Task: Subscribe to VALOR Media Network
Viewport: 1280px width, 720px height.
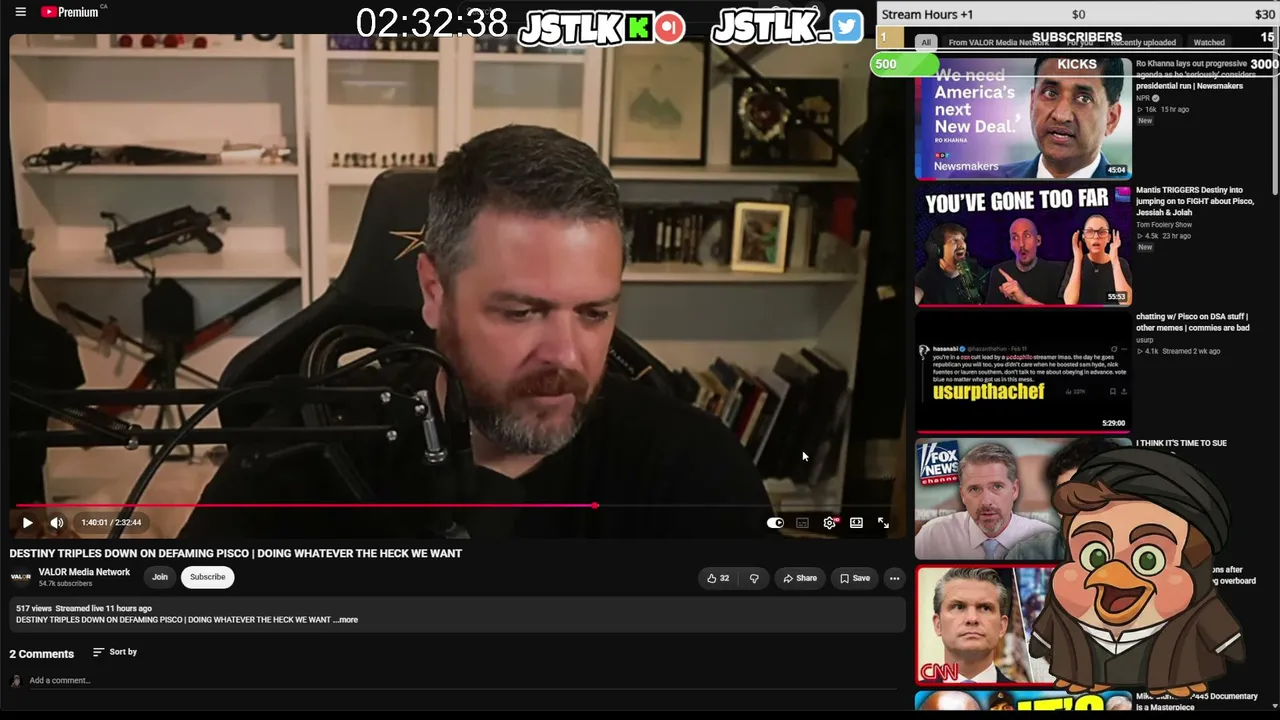Action: (x=207, y=577)
